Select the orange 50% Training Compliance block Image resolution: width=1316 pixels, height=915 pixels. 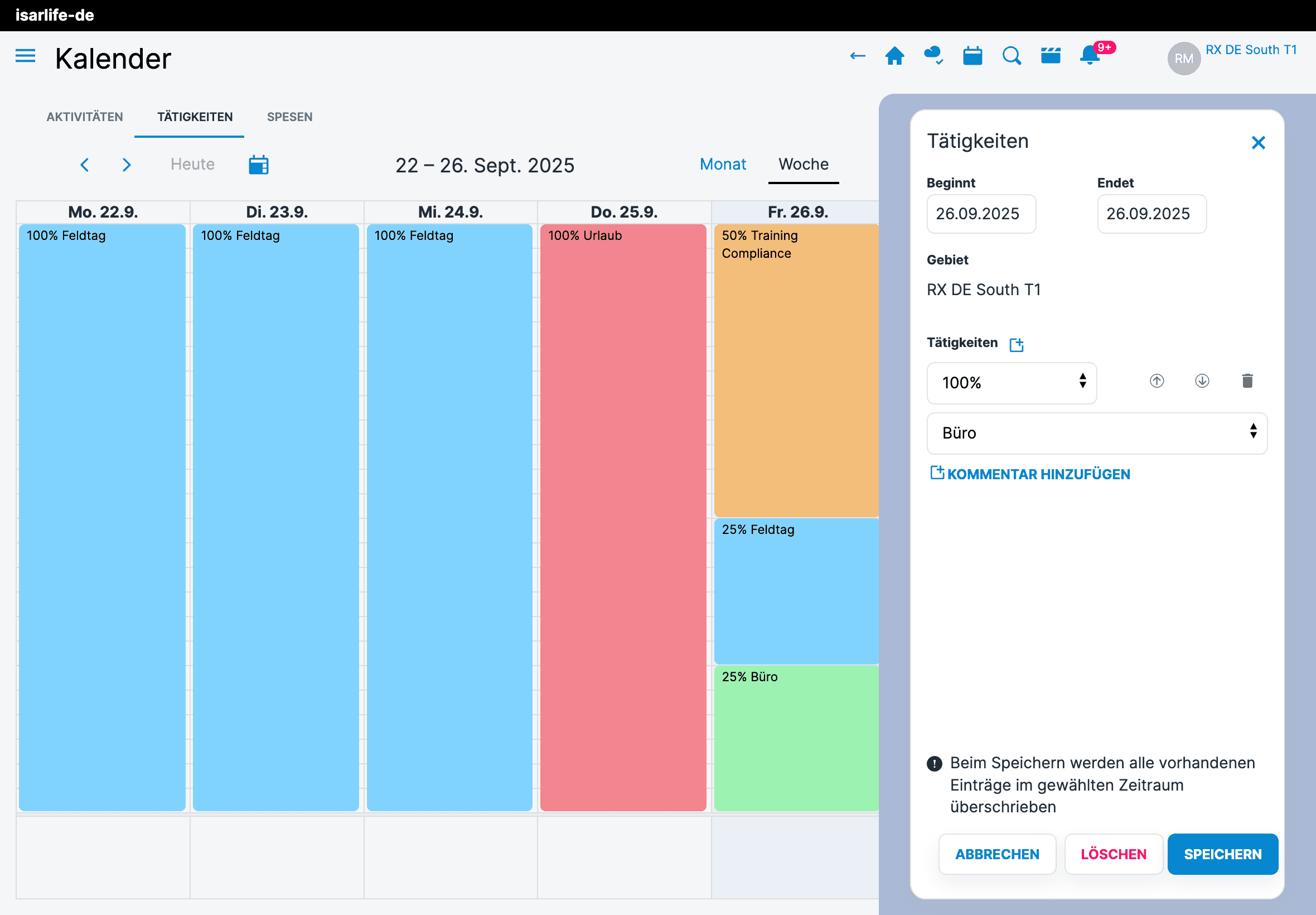796,370
